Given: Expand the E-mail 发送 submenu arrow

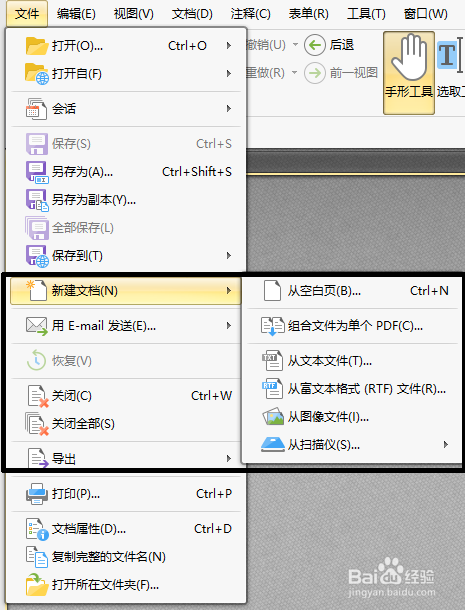Looking at the screenshot, I should click(229, 326).
